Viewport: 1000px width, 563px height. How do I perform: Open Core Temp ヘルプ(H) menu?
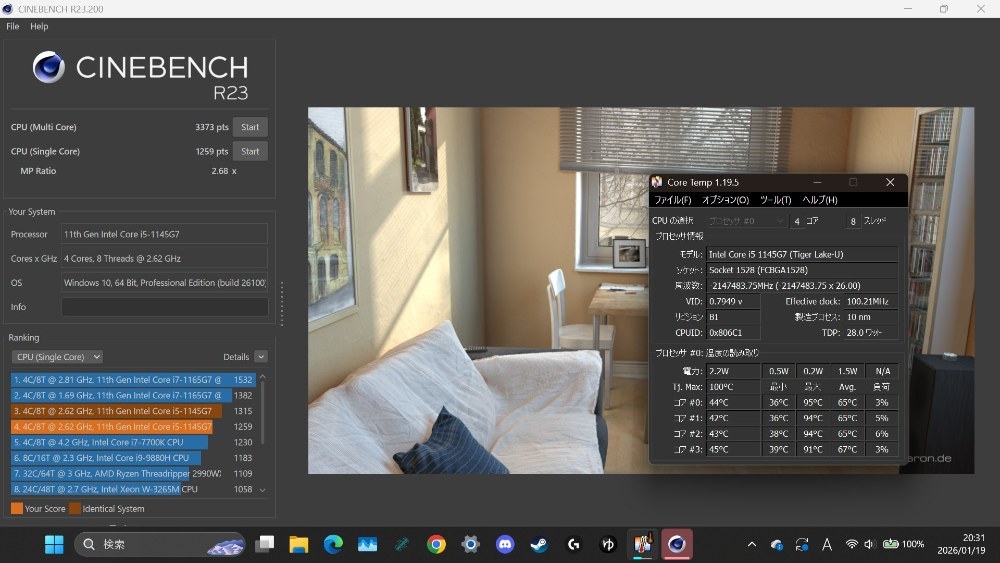point(820,200)
